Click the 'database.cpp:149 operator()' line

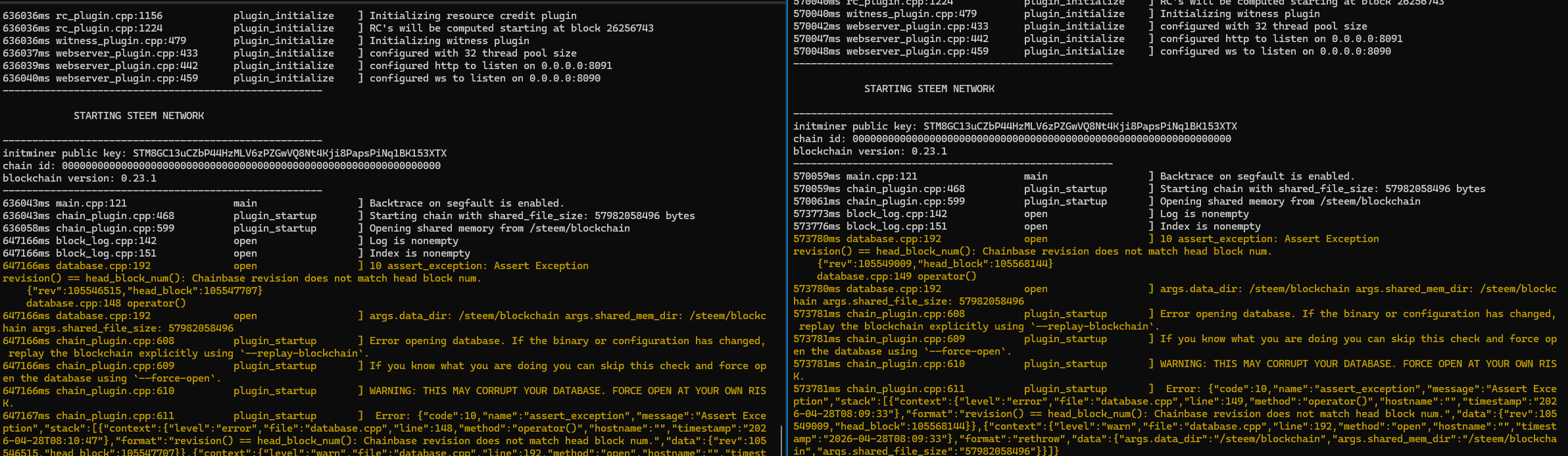(x=896, y=276)
